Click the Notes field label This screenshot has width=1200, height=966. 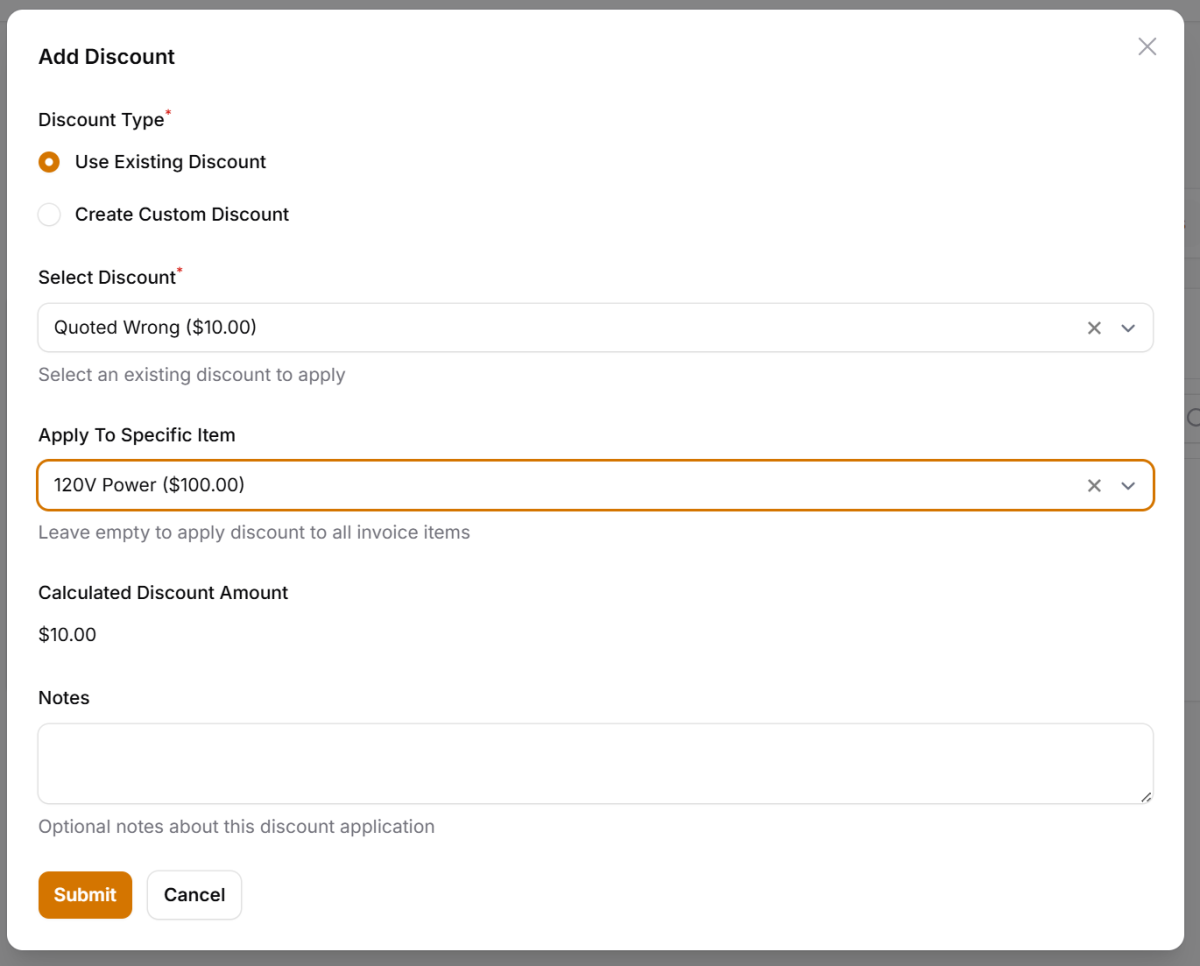click(64, 698)
